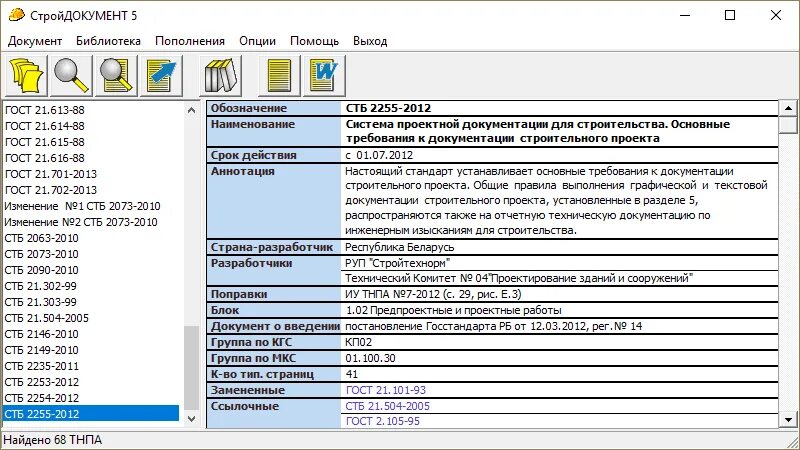Screen dimensions: 800x450
Task: Select Изменение №1 СТБ 2073-2010
Action: (x=82, y=206)
